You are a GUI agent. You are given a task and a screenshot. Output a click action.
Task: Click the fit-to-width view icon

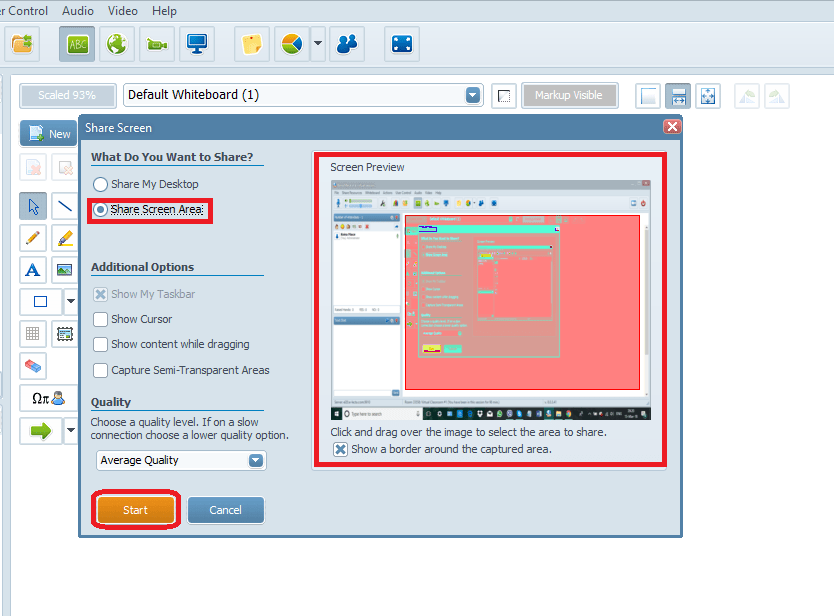678,96
